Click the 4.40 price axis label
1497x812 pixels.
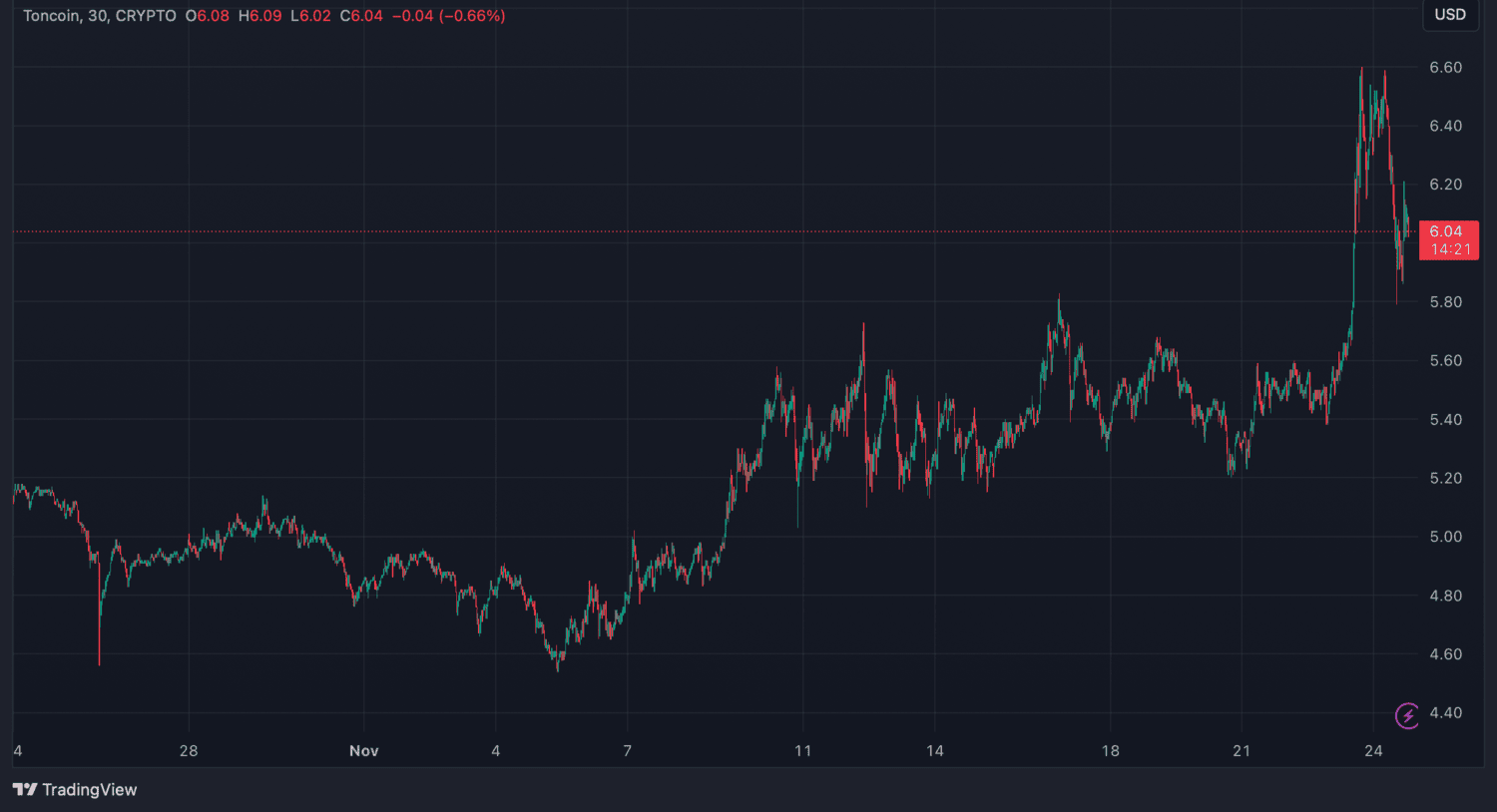click(1445, 713)
